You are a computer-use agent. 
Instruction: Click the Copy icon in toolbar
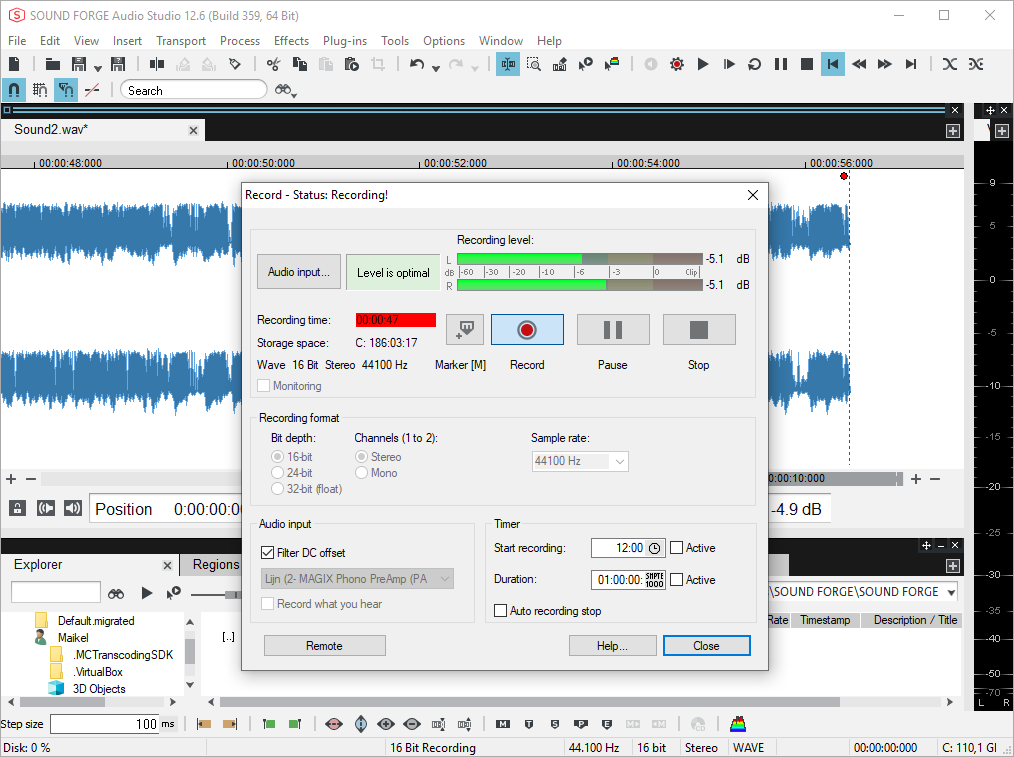[x=299, y=64]
